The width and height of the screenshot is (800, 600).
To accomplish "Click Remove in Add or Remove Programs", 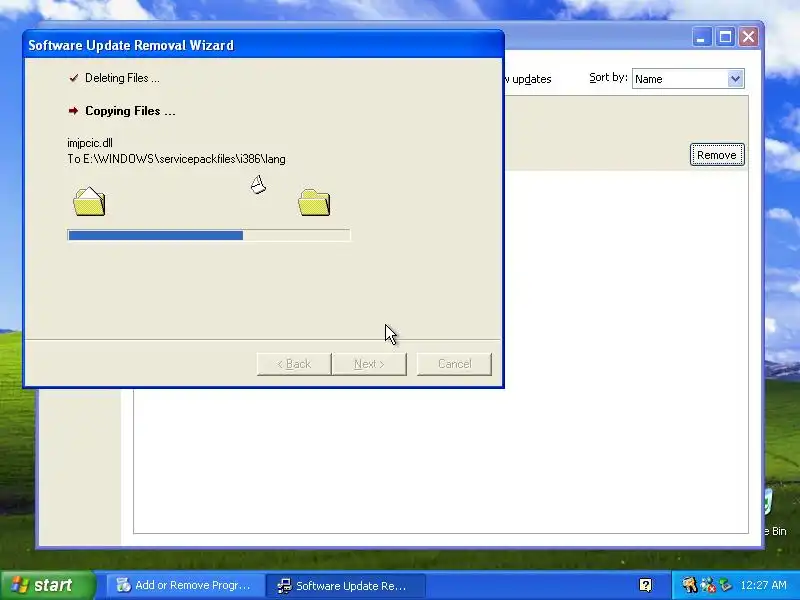I will (717, 155).
